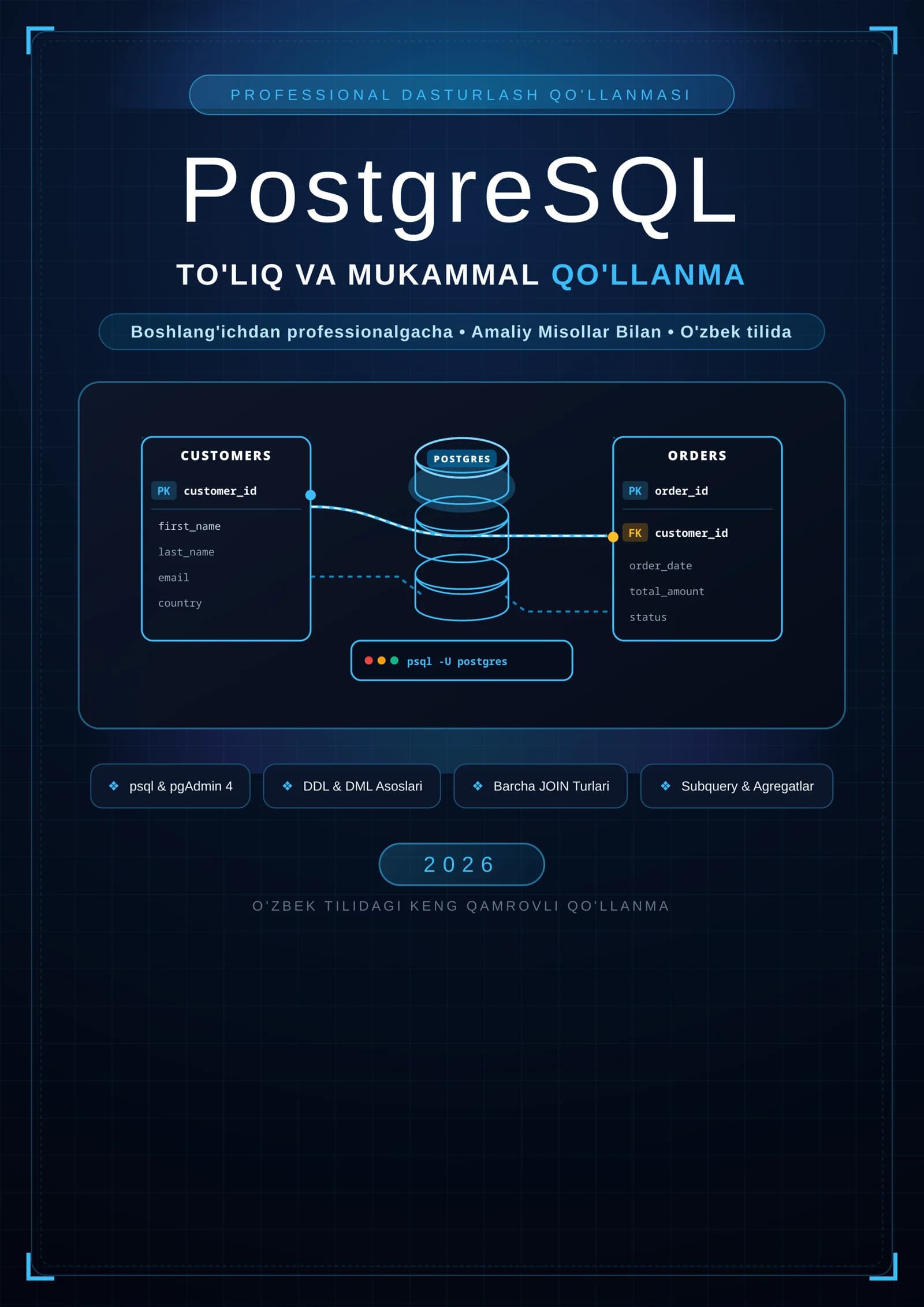
Task: Click the CUSTOMERS table header
Action: point(226,455)
